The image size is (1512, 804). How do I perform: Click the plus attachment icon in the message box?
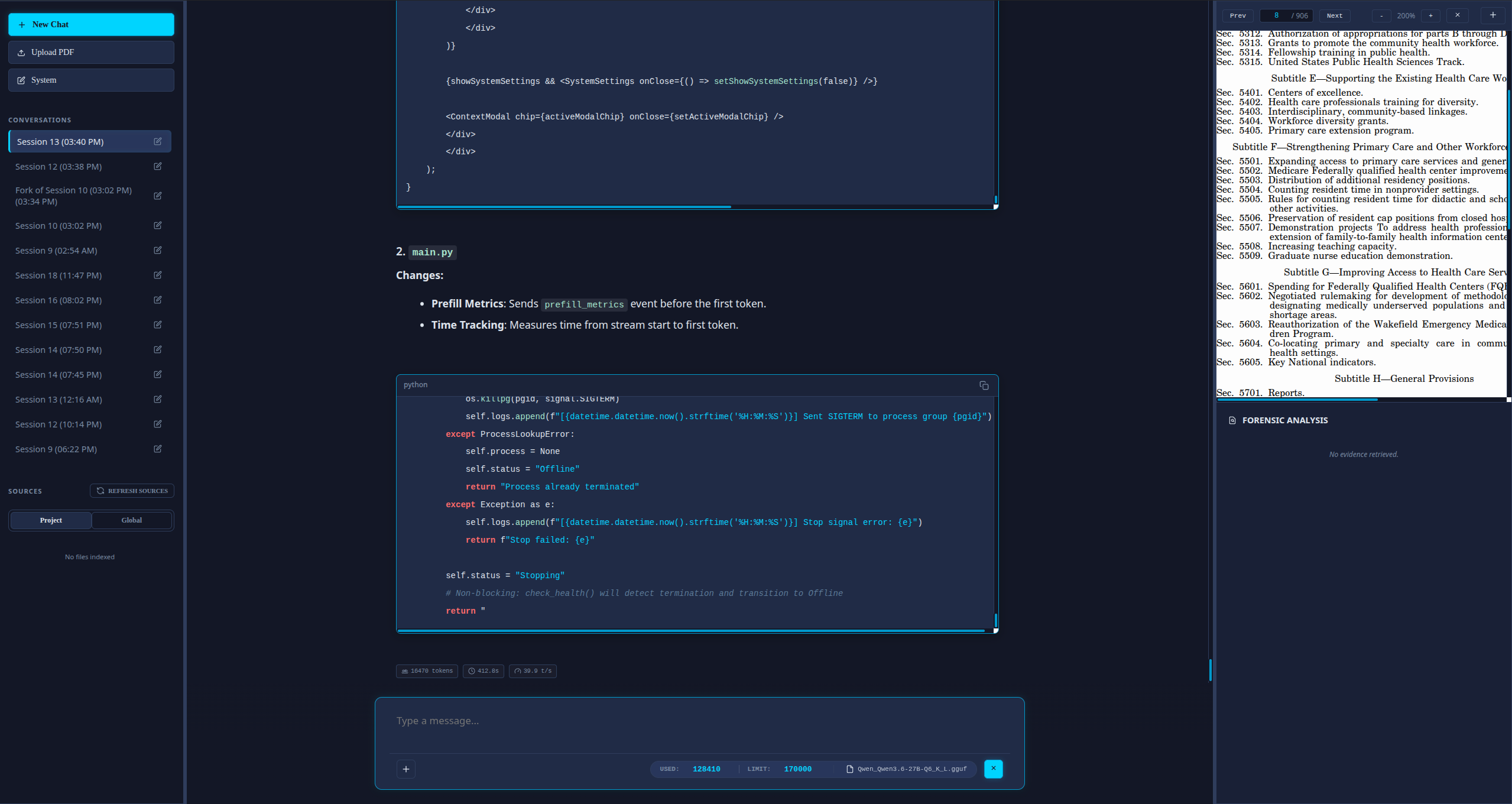pos(406,769)
